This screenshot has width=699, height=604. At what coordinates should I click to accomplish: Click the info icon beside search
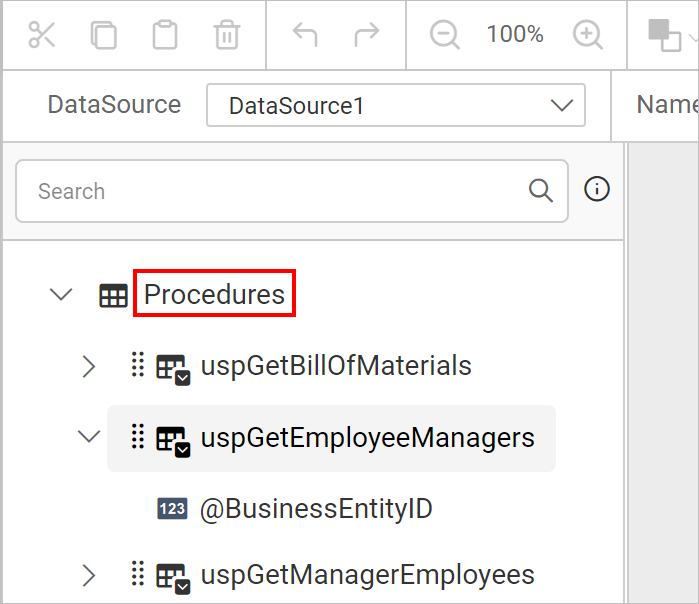[x=596, y=189]
